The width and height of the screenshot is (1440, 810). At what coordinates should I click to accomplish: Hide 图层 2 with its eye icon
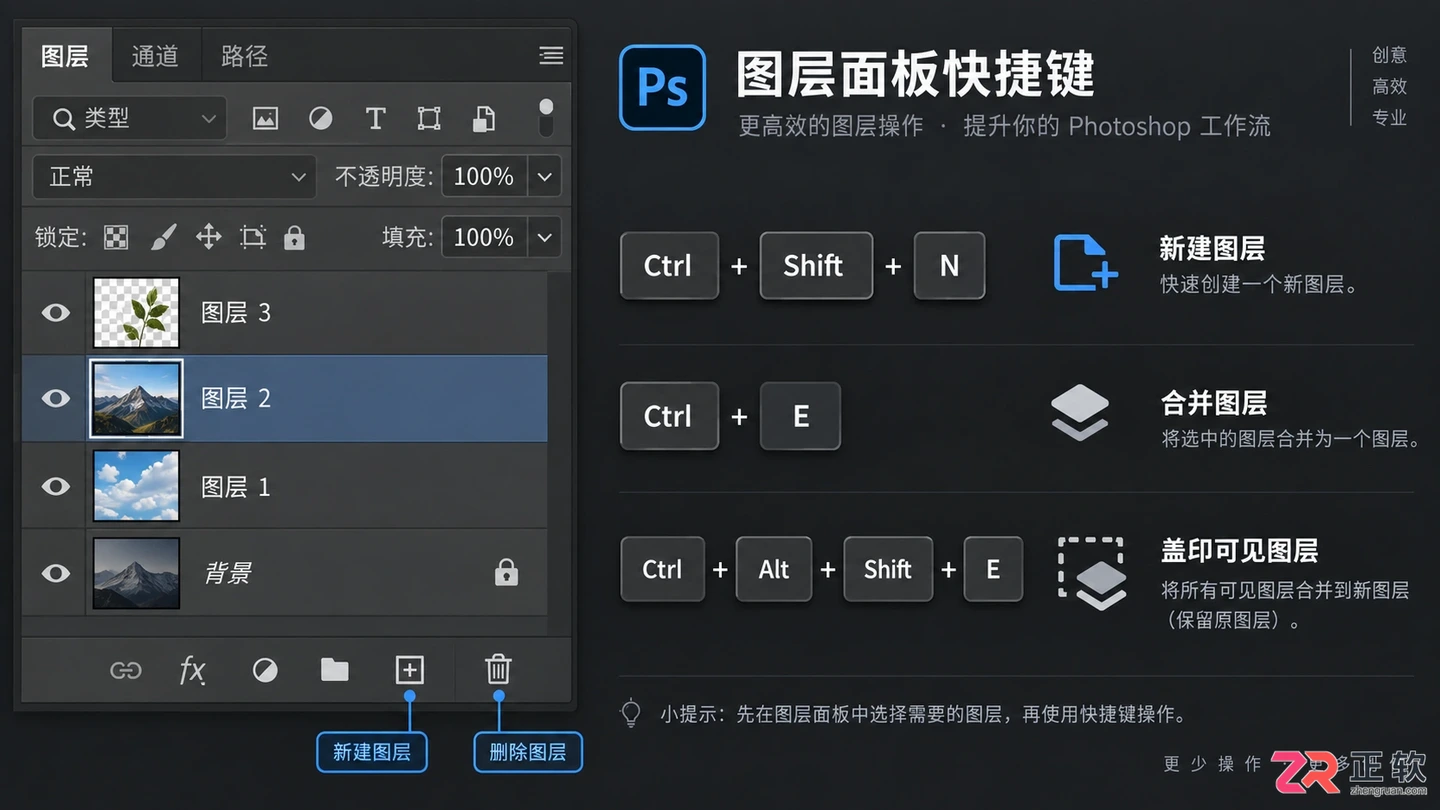(x=56, y=399)
